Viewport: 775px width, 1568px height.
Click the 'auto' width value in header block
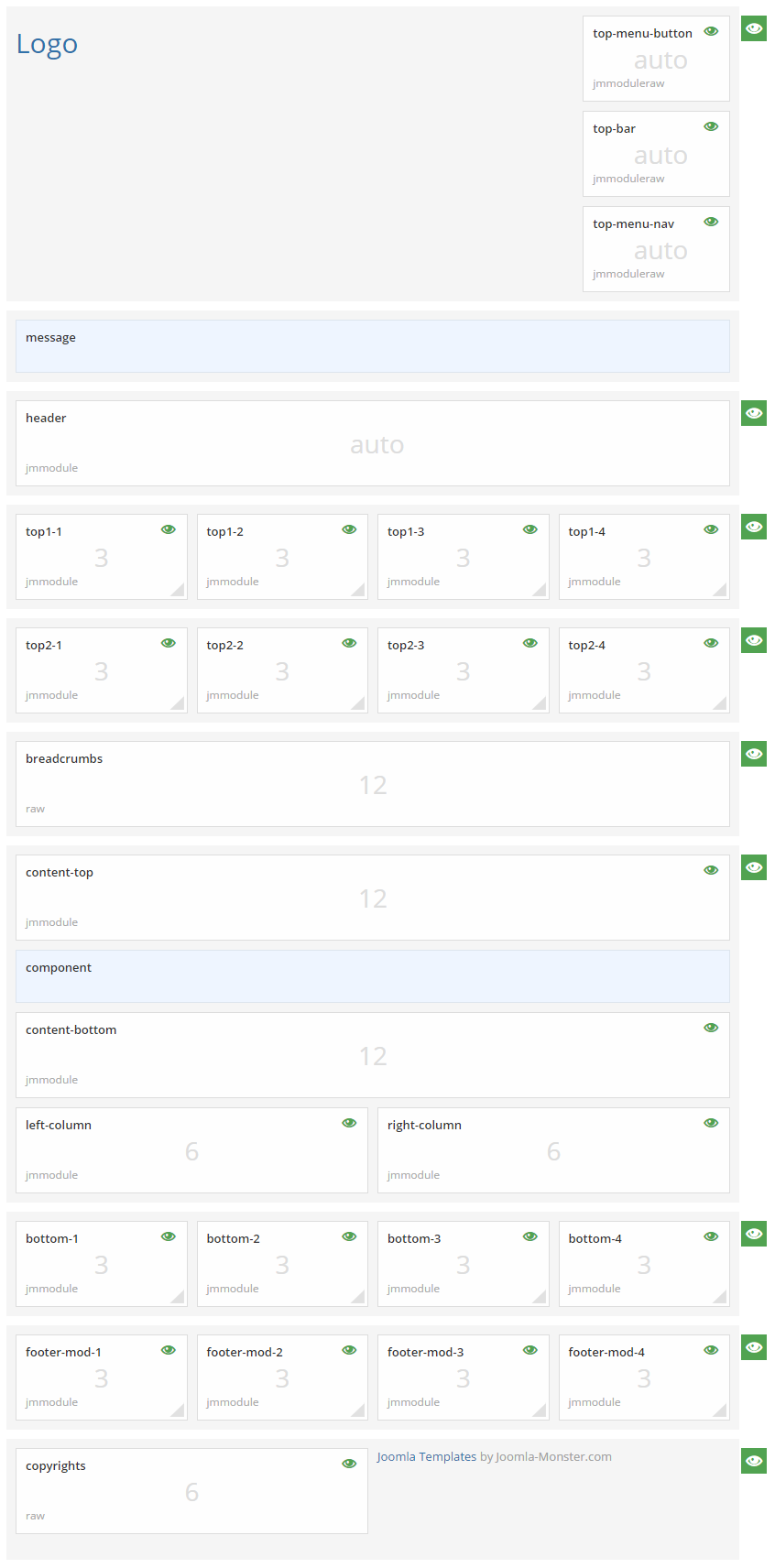[x=377, y=445]
